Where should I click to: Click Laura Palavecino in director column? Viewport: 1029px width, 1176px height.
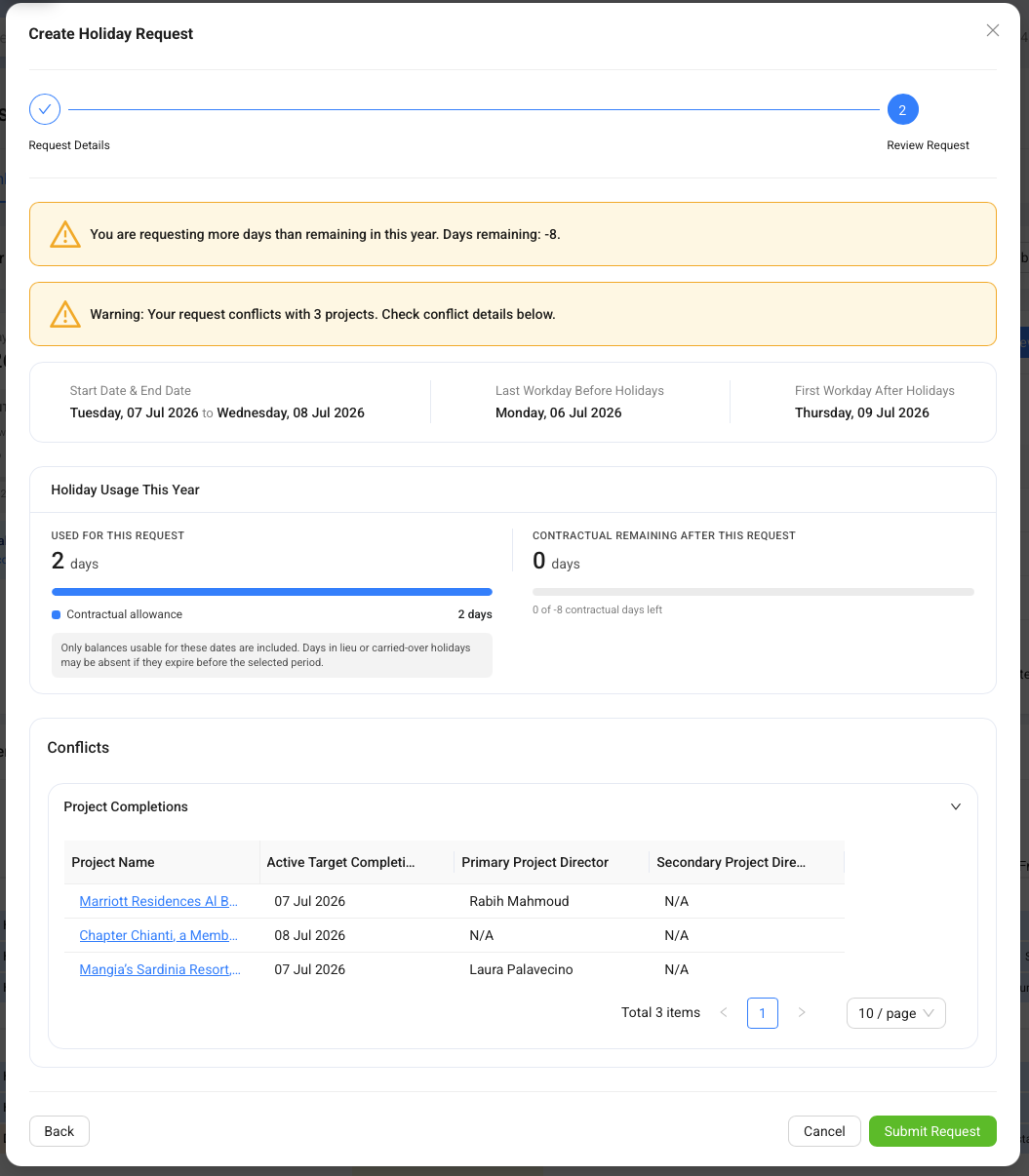[521, 969]
